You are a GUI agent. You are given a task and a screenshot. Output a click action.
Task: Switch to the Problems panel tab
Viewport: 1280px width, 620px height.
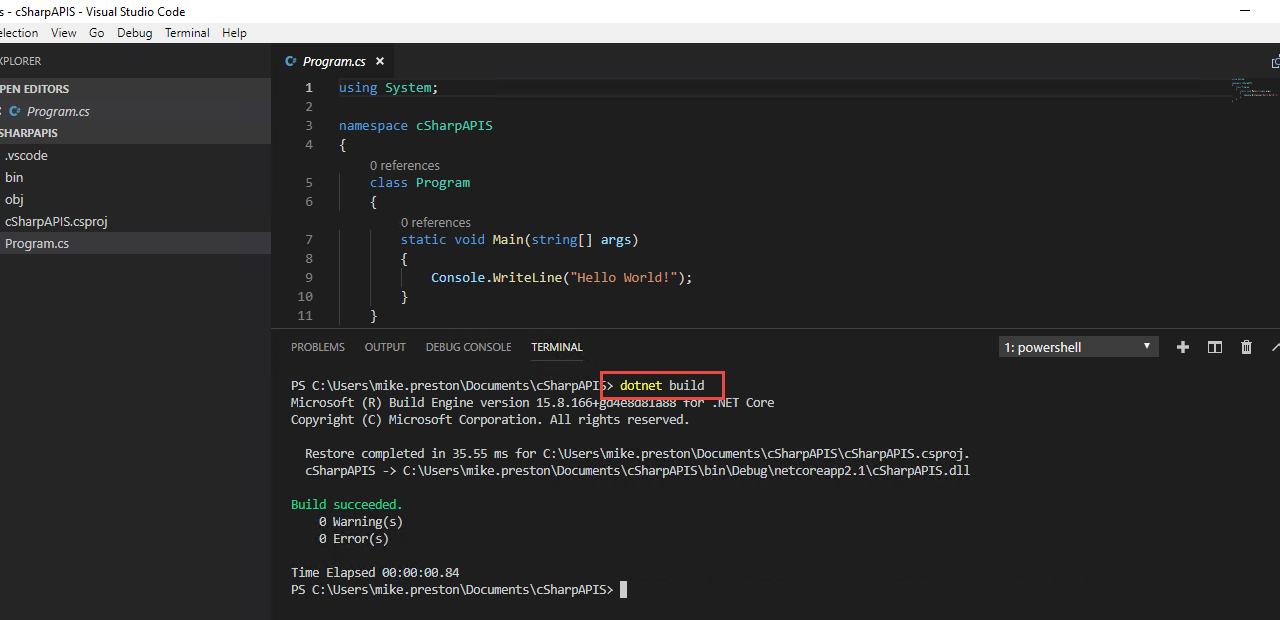318,347
